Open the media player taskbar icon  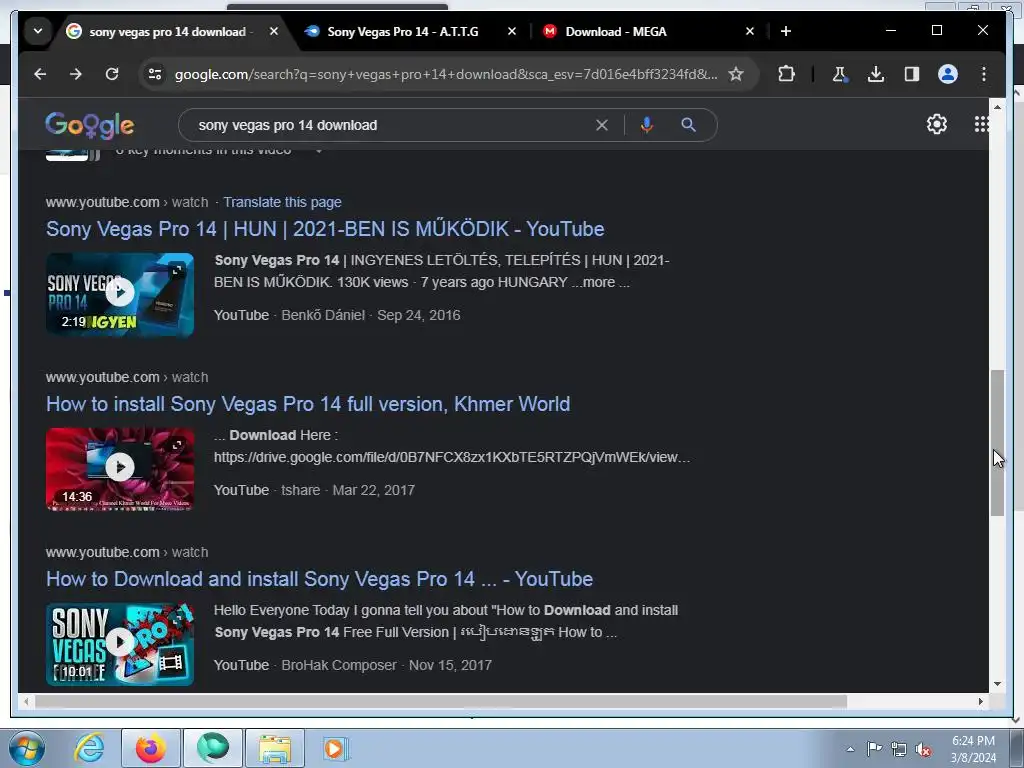334,748
